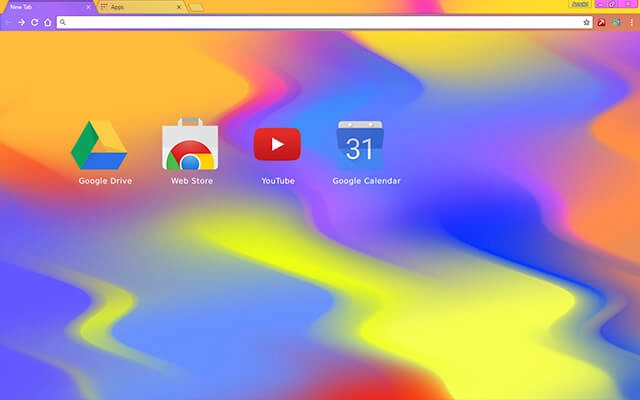Click the Google Calendar text label

(367, 181)
